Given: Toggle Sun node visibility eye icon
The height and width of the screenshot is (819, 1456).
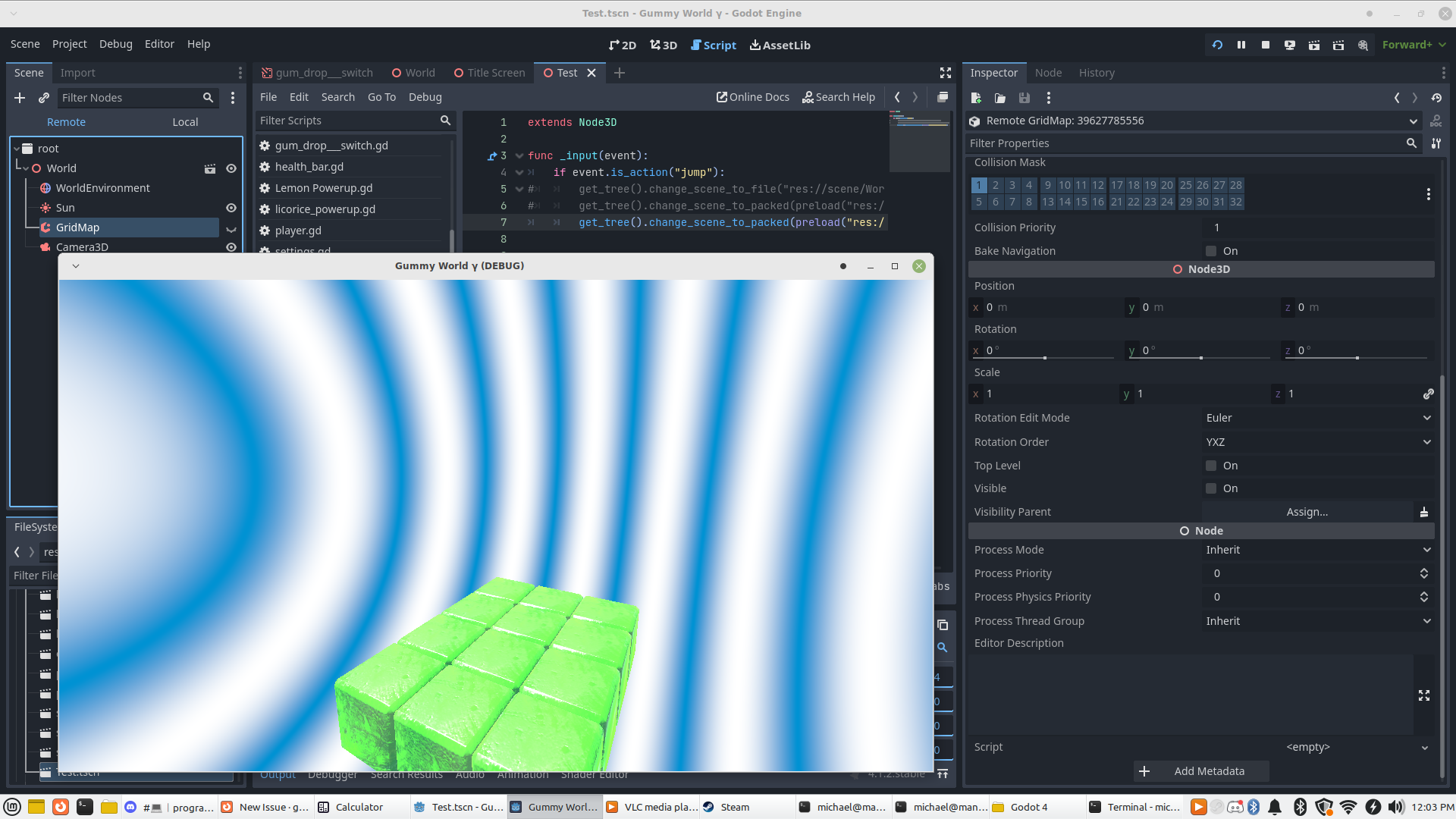Looking at the screenshot, I should (231, 207).
